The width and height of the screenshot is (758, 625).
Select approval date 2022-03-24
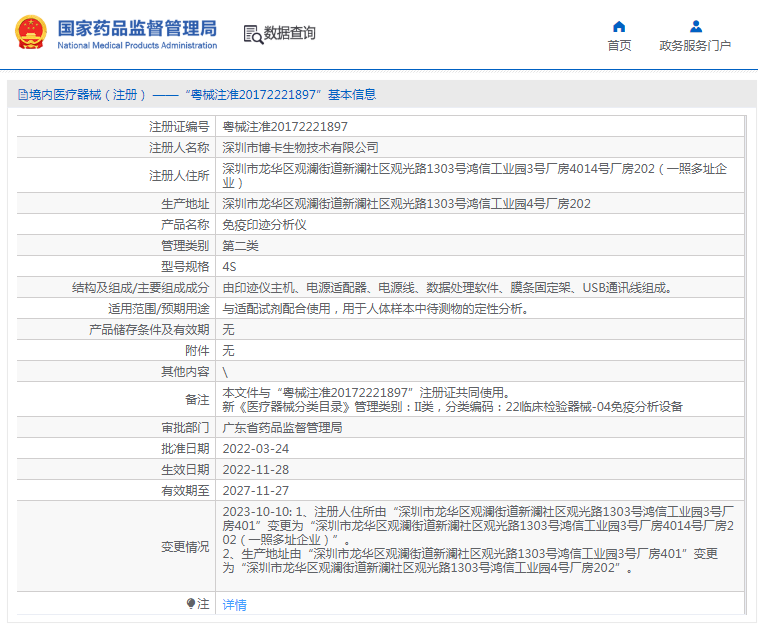click(x=256, y=449)
